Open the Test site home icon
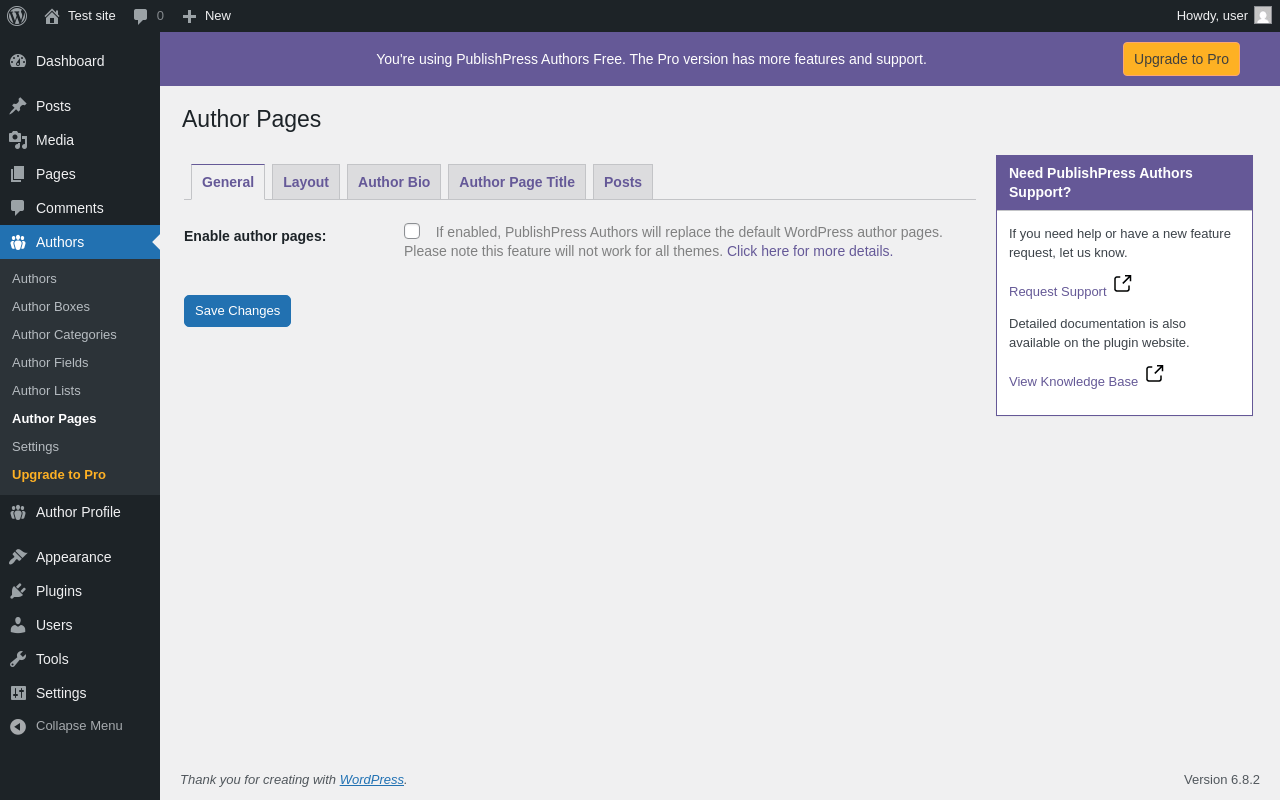This screenshot has height=800, width=1280. [x=52, y=16]
